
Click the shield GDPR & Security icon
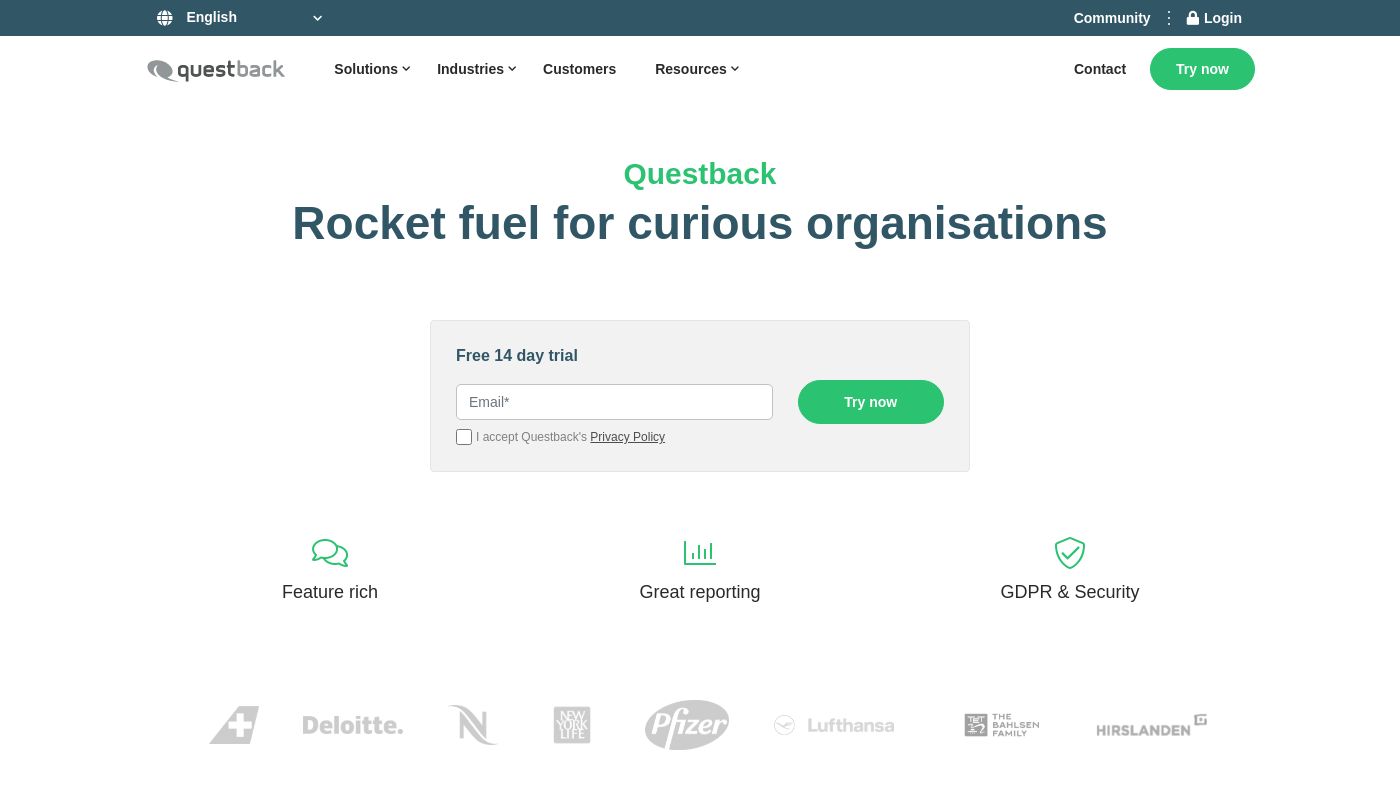1069,553
